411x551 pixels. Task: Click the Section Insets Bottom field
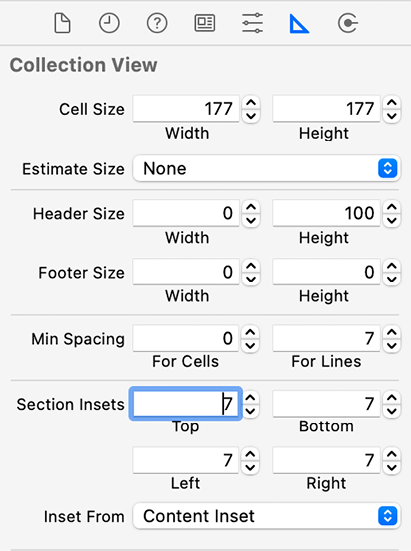pyautogui.click(x=326, y=404)
